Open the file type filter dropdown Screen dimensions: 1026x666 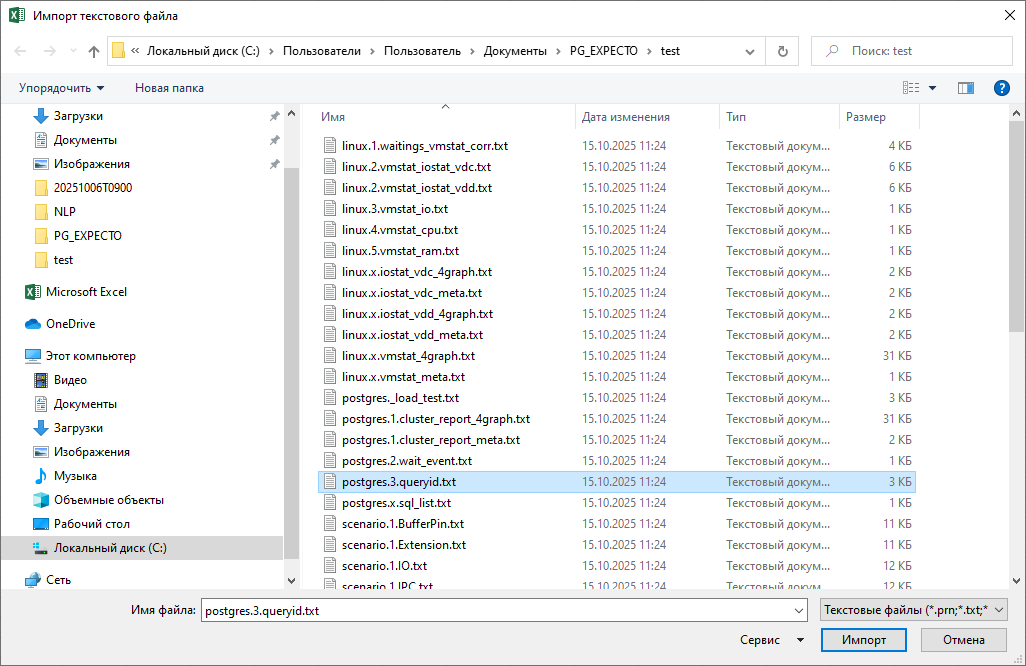[x=913, y=610]
